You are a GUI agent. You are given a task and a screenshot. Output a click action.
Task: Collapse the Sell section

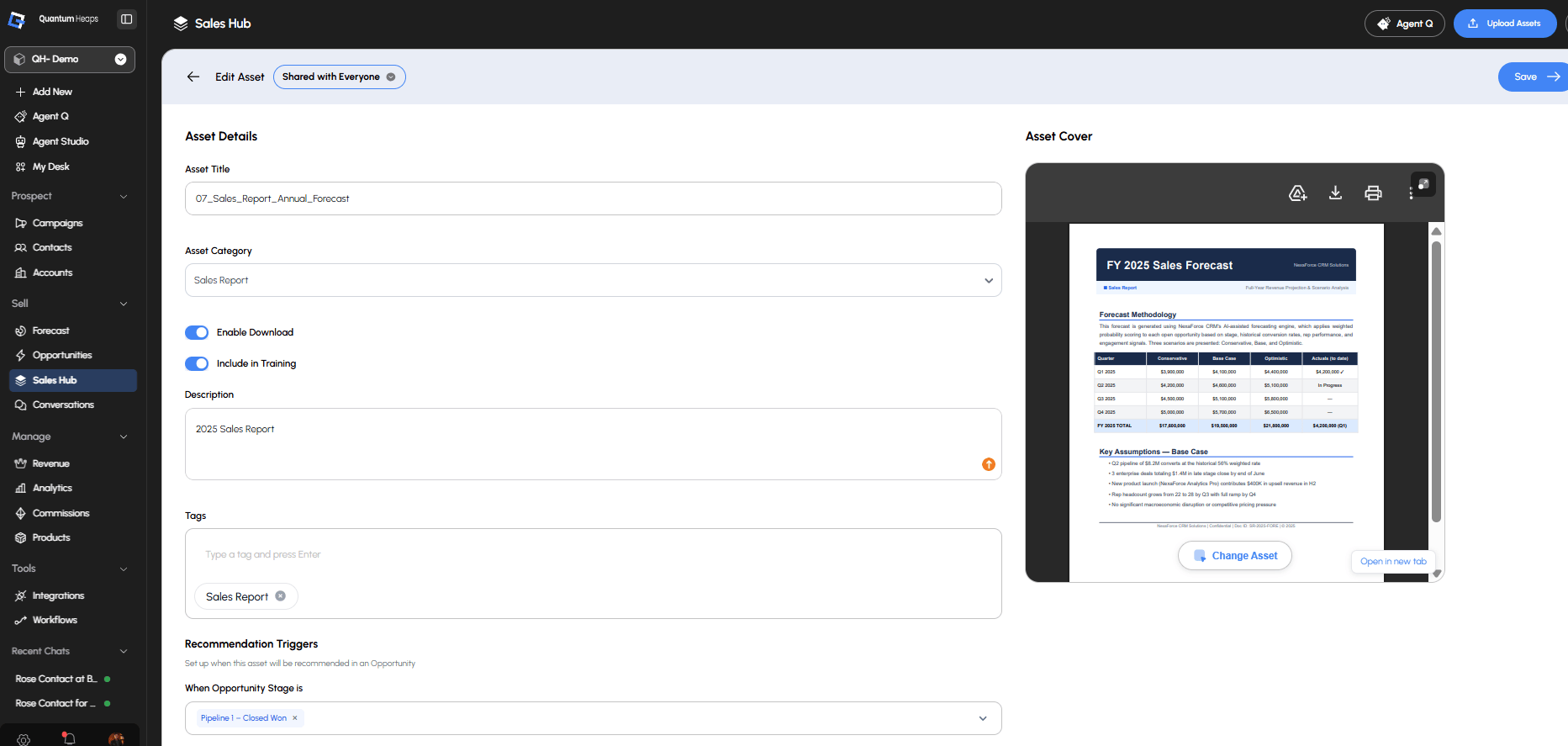point(124,304)
